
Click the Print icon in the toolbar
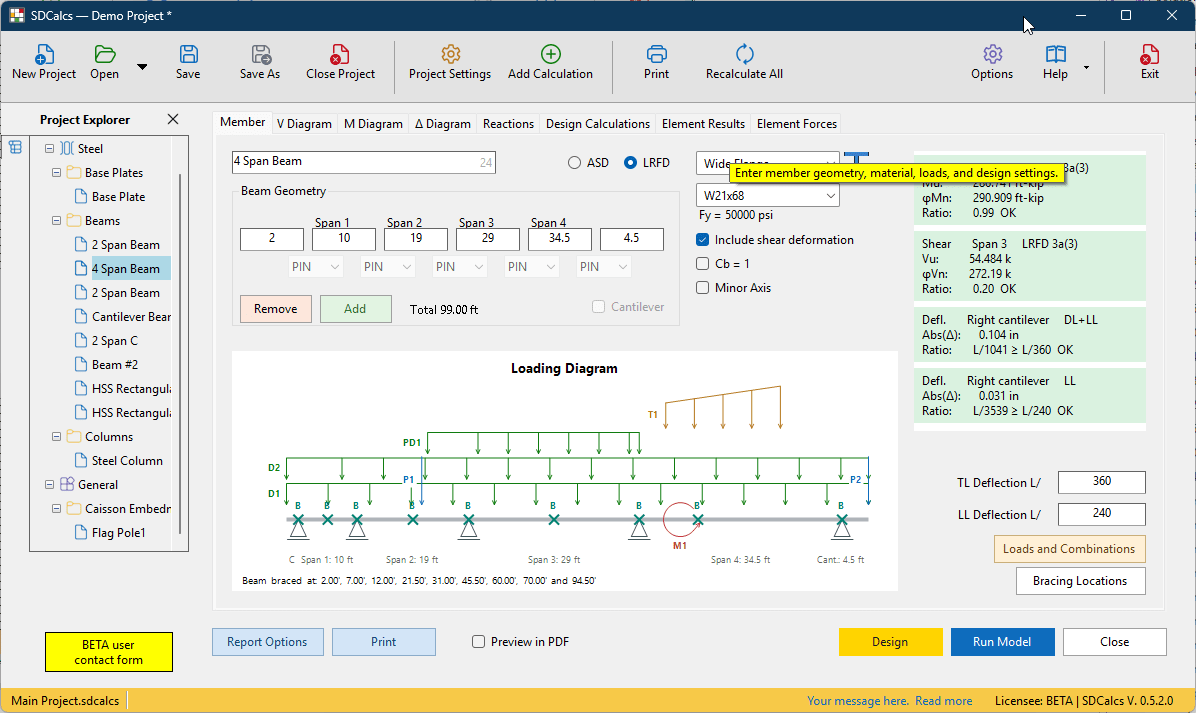(x=657, y=55)
